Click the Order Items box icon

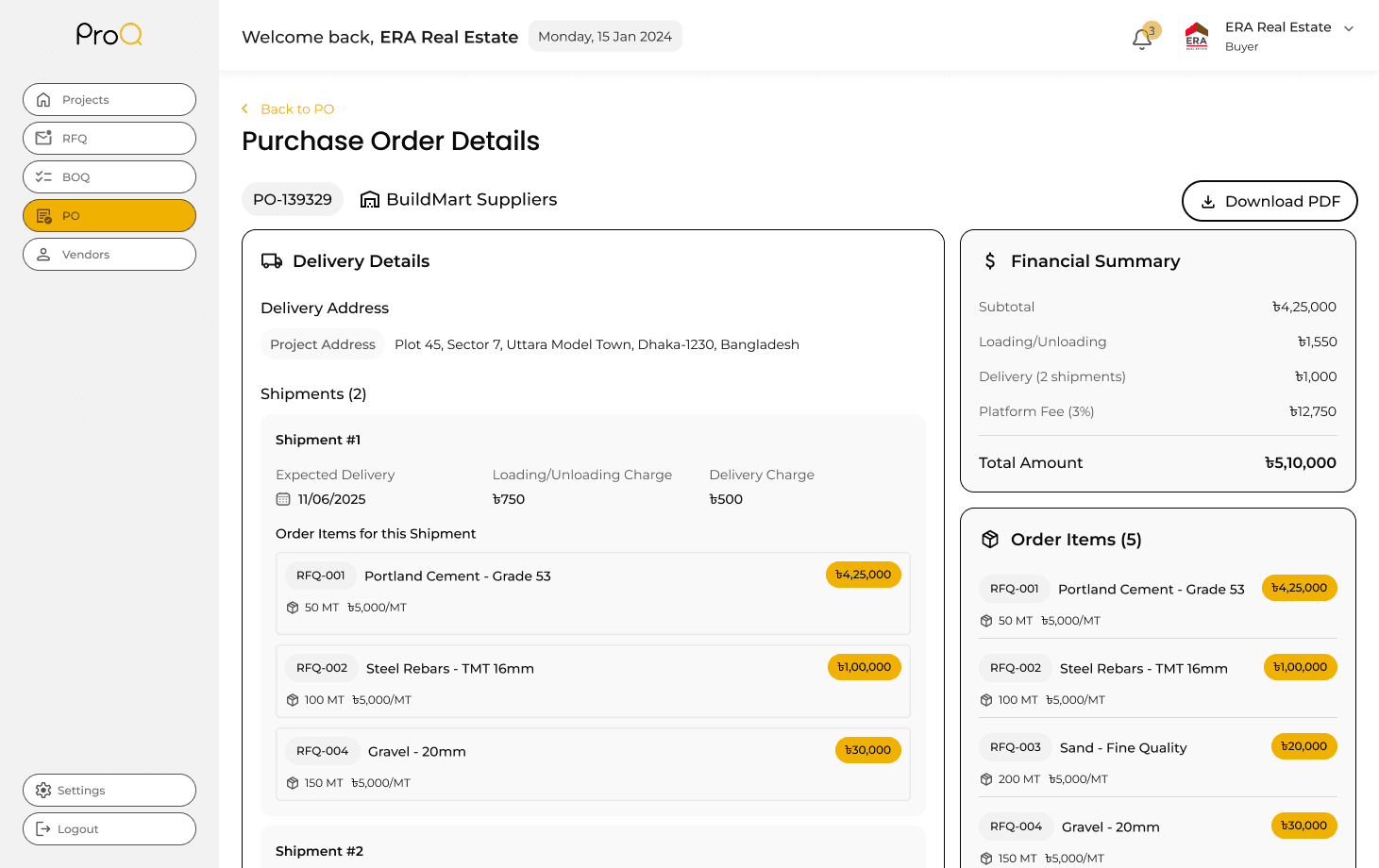pos(990,540)
